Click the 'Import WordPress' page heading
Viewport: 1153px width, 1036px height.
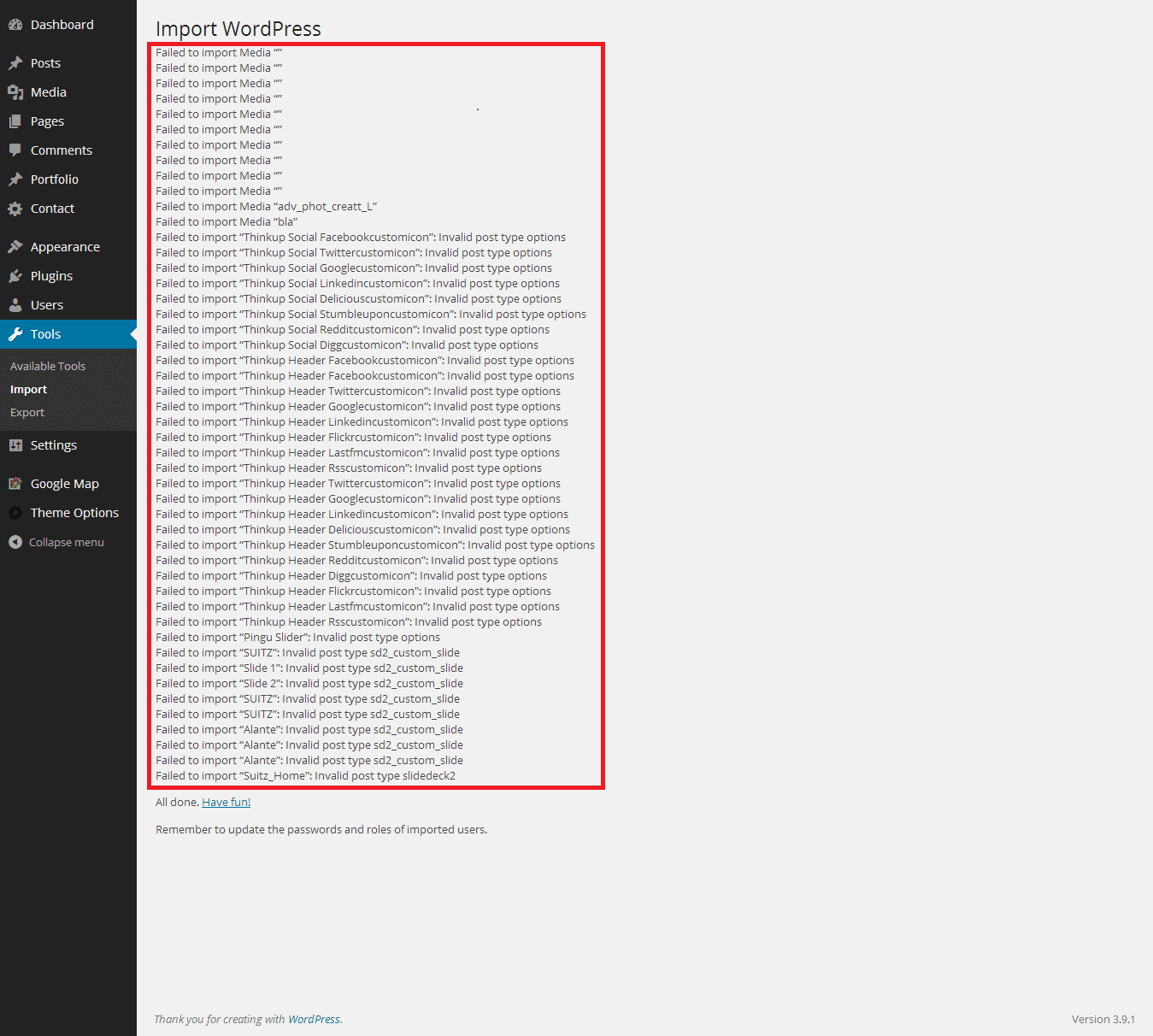[x=238, y=29]
